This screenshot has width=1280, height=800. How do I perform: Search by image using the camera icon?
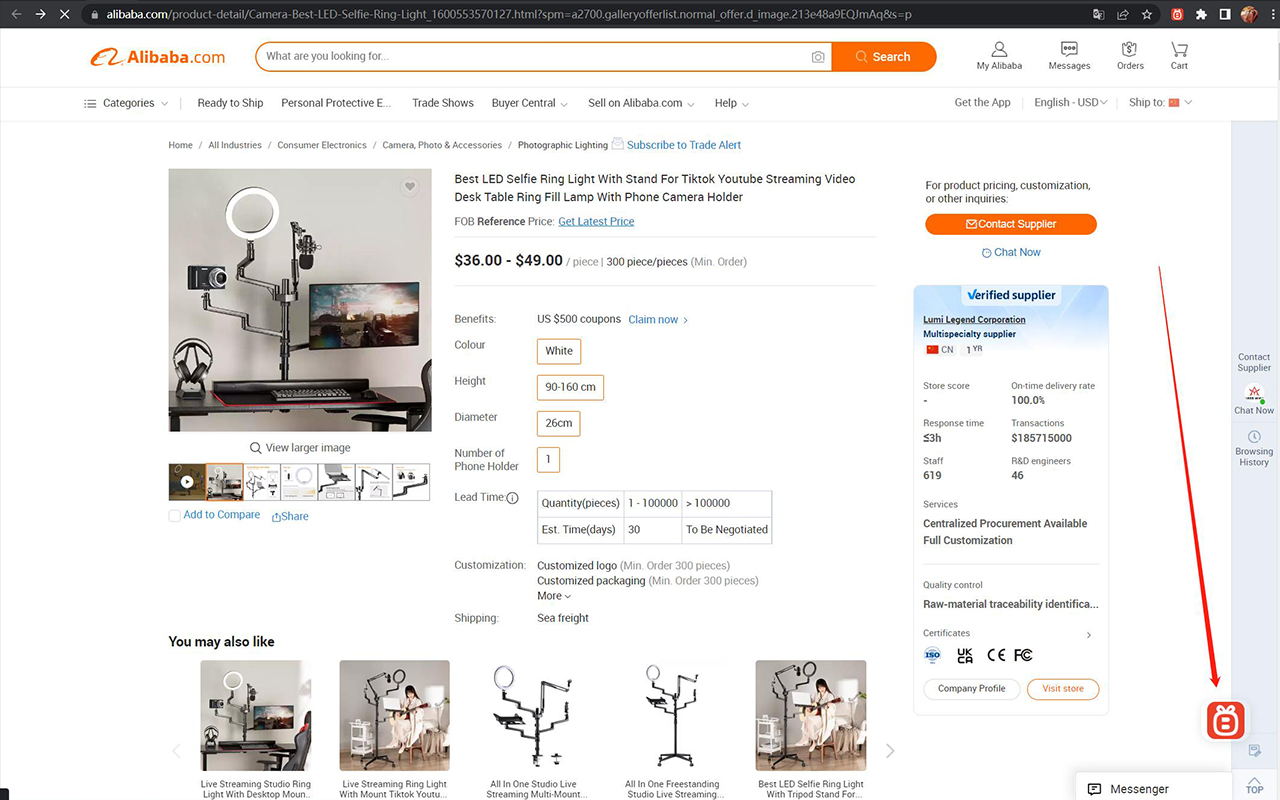pos(818,57)
